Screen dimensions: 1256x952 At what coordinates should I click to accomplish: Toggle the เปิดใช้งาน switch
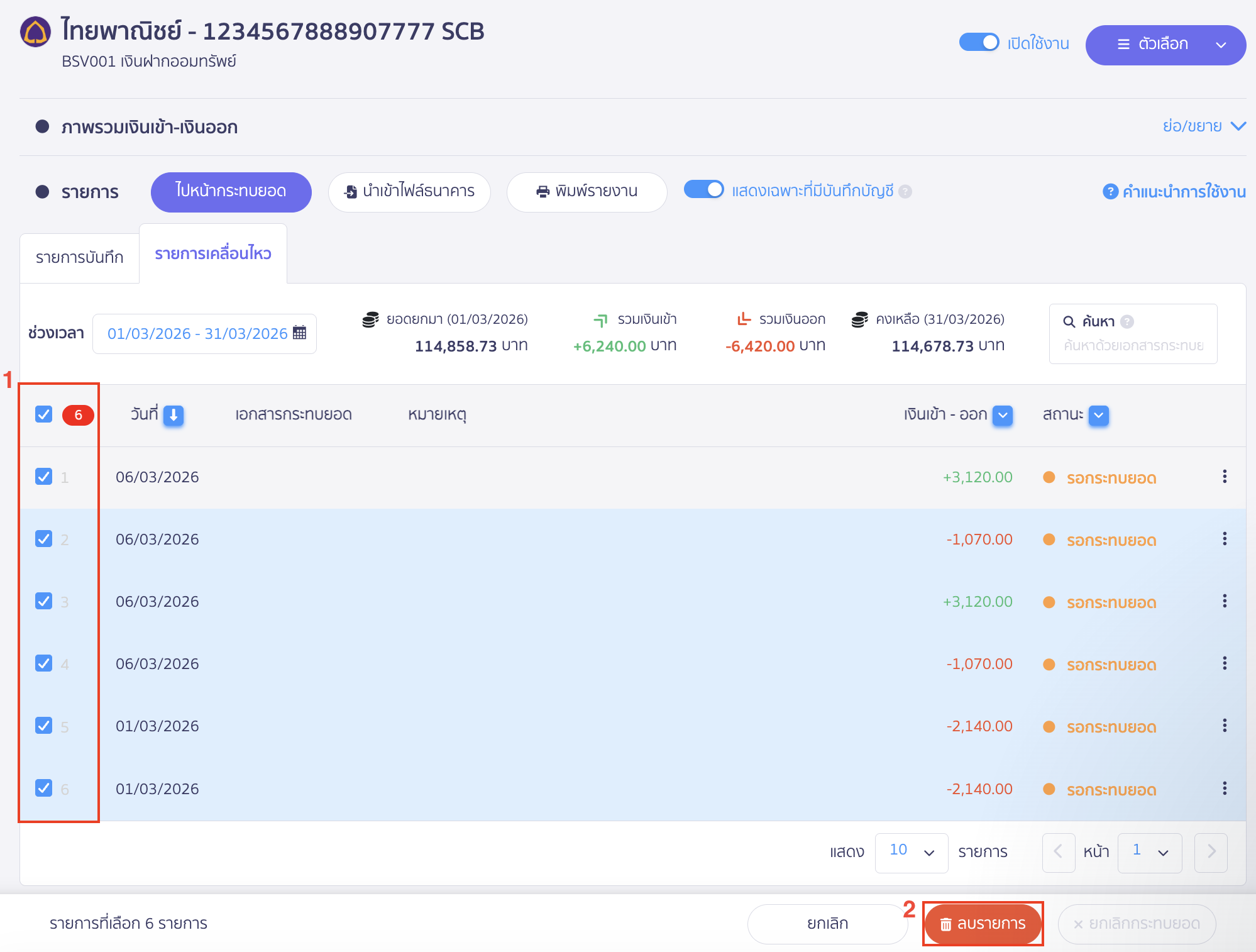point(979,43)
